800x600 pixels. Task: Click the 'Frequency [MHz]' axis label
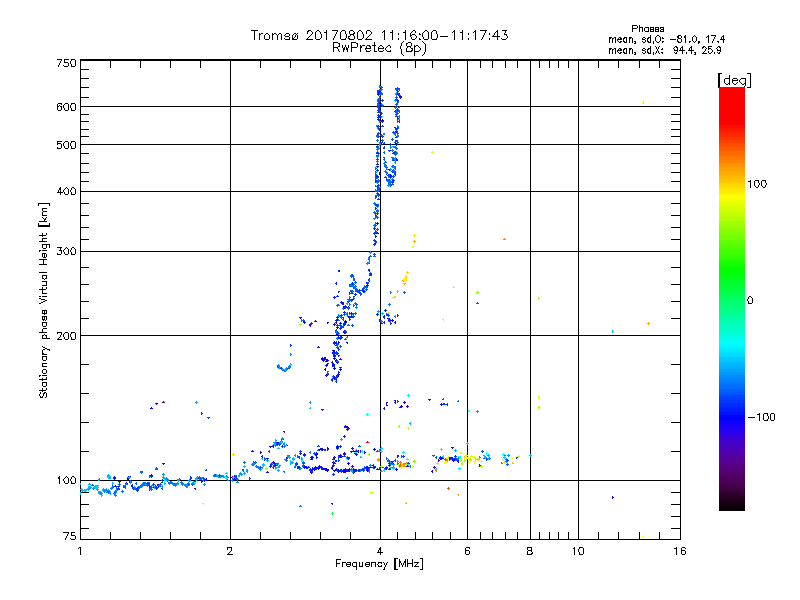(379, 564)
